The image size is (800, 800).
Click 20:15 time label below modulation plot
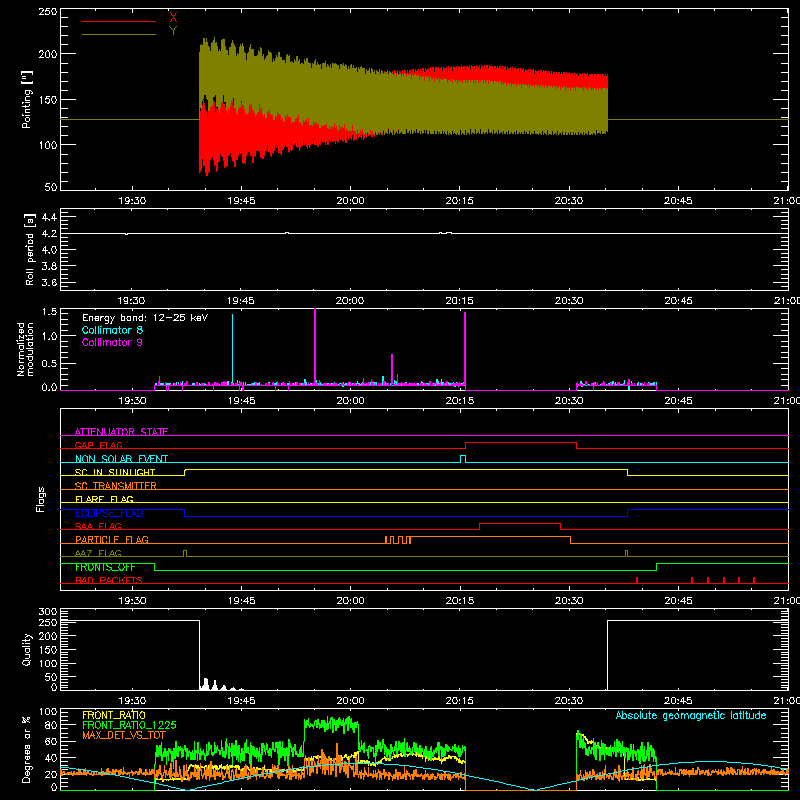[460, 401]
